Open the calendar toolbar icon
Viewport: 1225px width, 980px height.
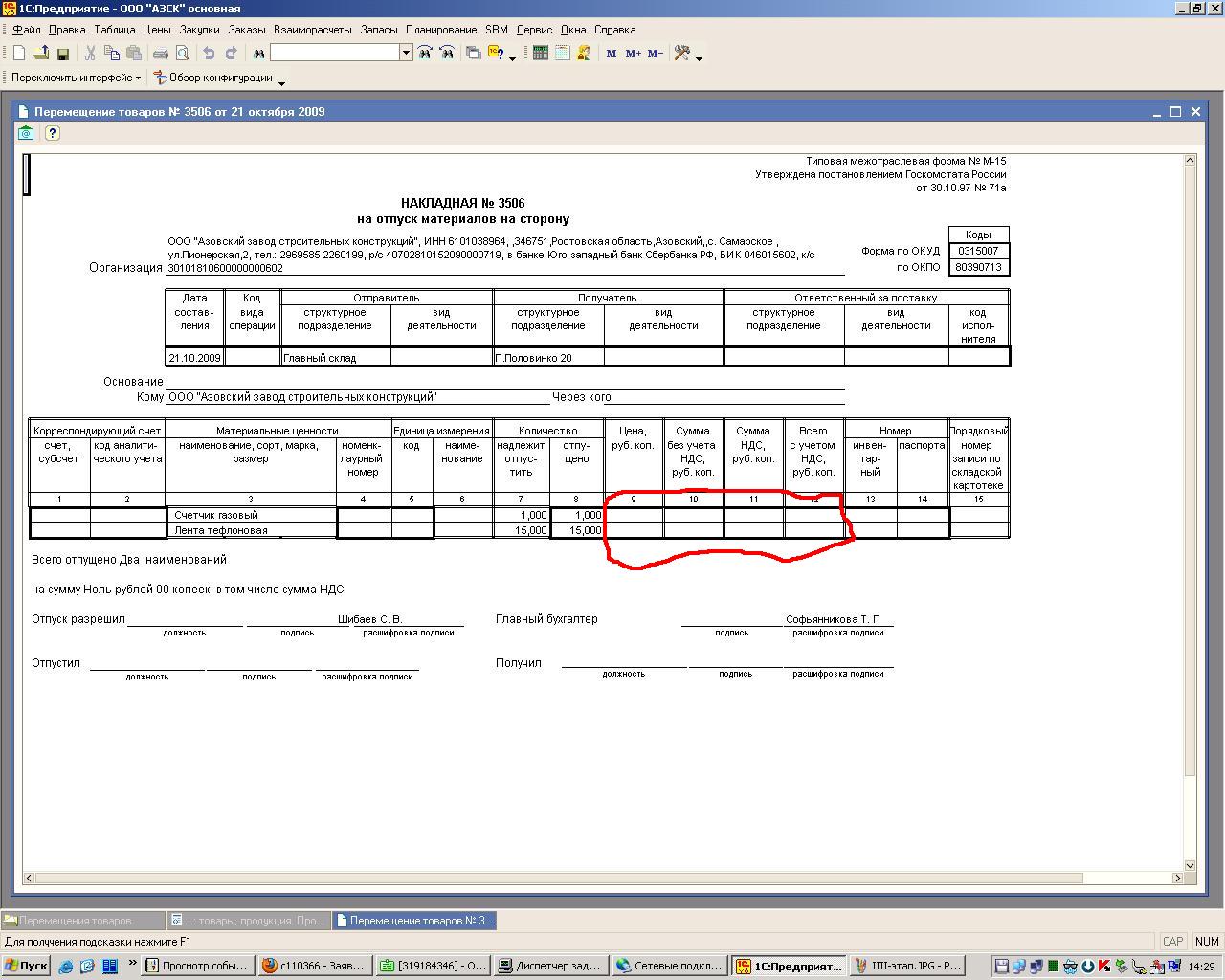click(562, 54)
